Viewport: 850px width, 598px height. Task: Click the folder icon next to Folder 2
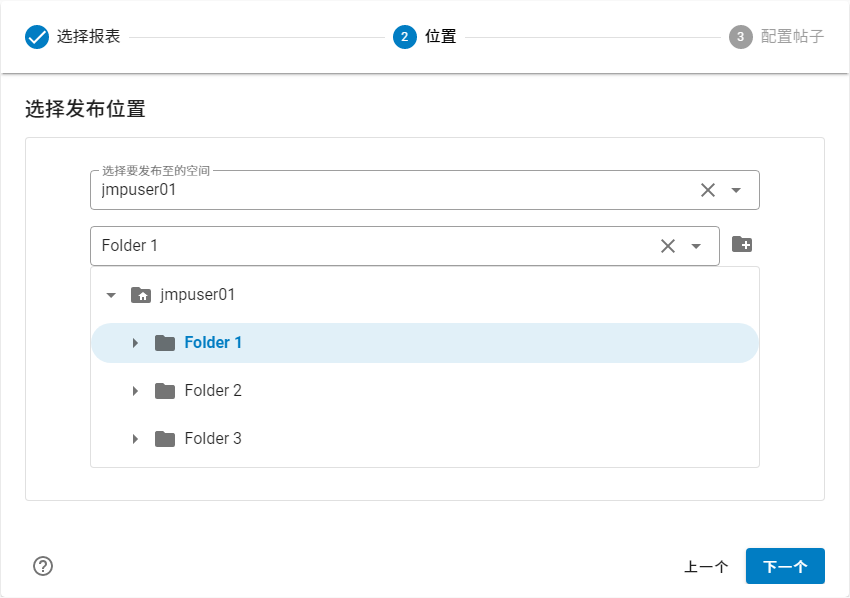[x=165, y=390]
